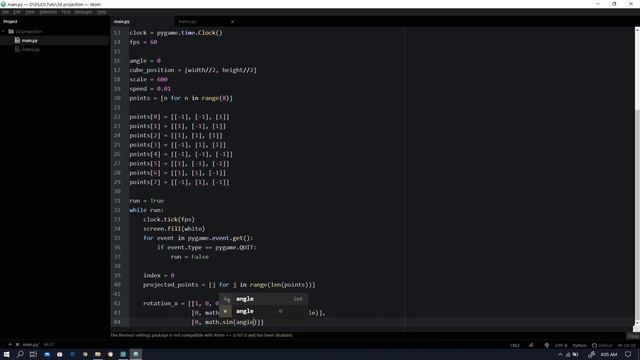
Task: Click the 'points[7]' assignment line
Action: pyautogui.click(x=180, y=182)
